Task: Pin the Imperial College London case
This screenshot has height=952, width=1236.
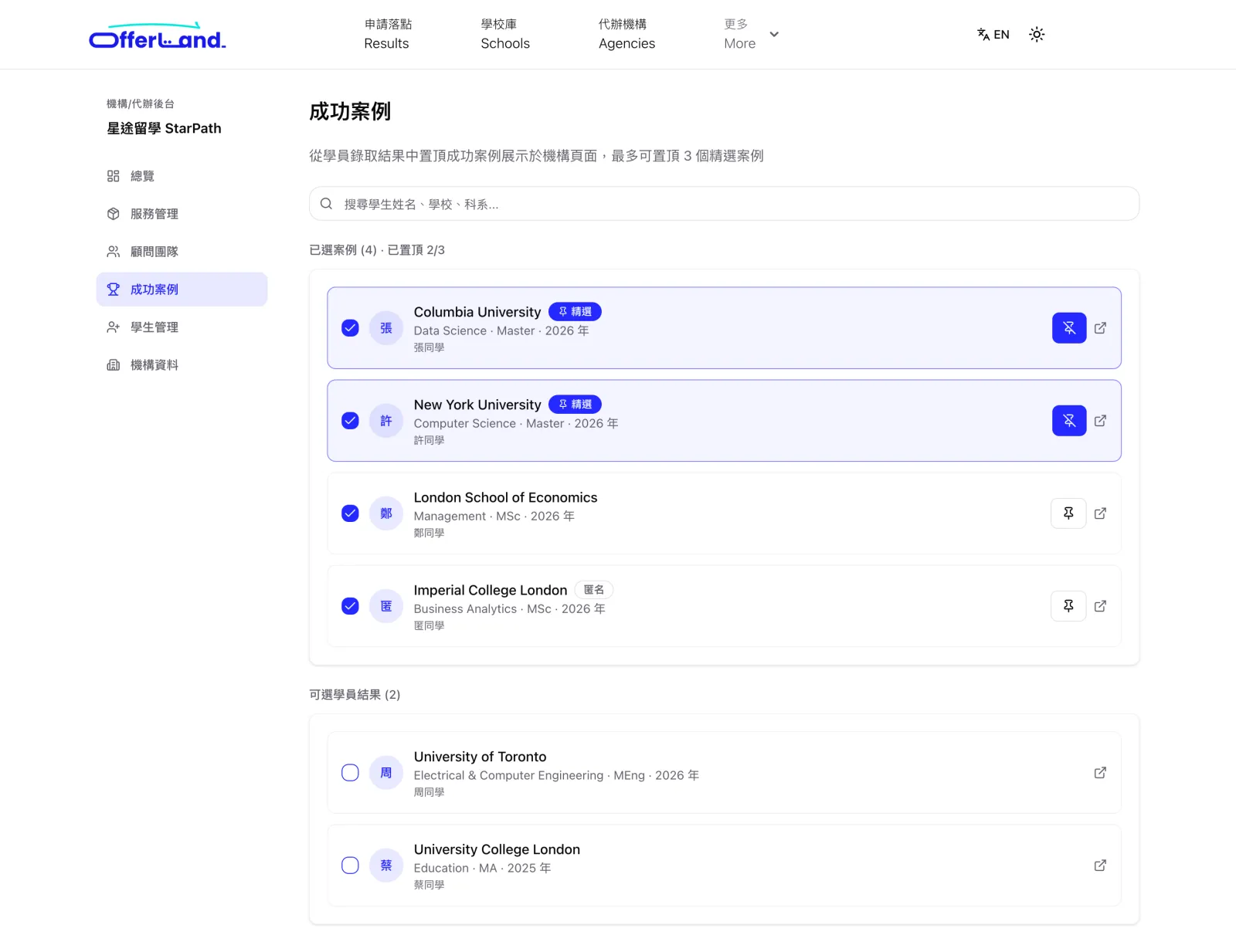Action: click(1069, 606)
